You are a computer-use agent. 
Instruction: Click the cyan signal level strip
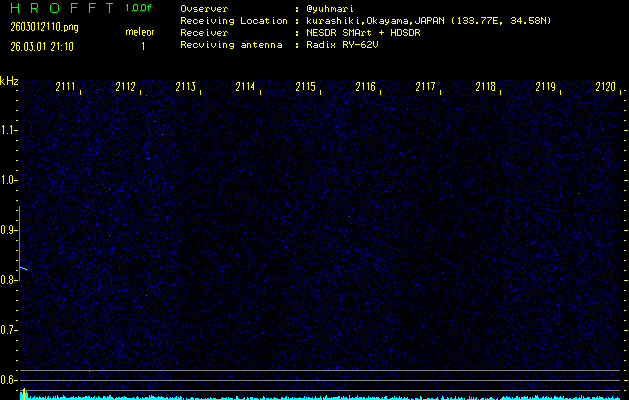point(320,396)
